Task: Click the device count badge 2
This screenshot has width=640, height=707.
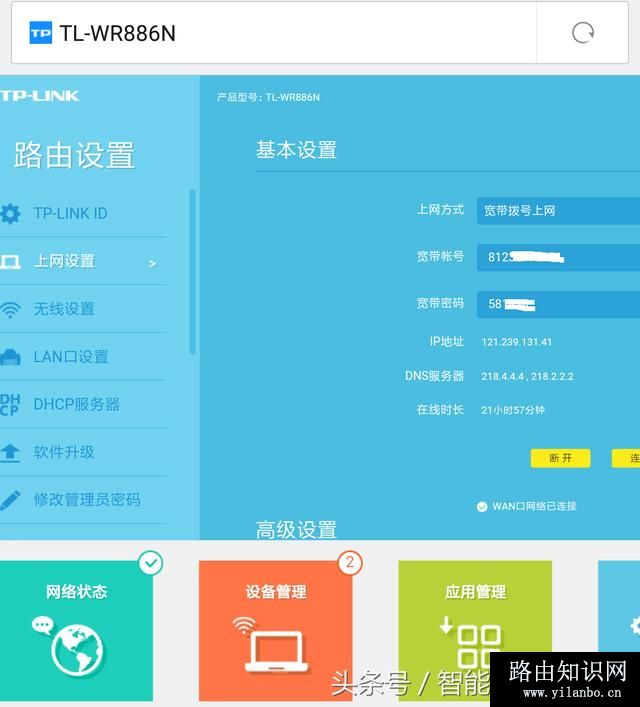Action: click(350, 563)
